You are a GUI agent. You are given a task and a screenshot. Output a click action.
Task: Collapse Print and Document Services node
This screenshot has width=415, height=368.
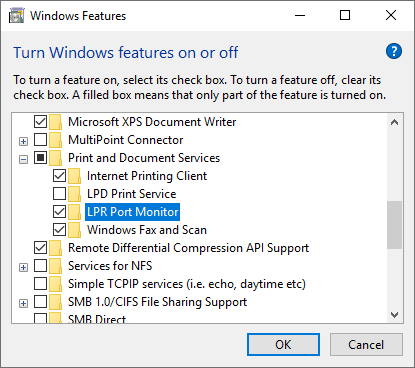click(x=23, y=160)
